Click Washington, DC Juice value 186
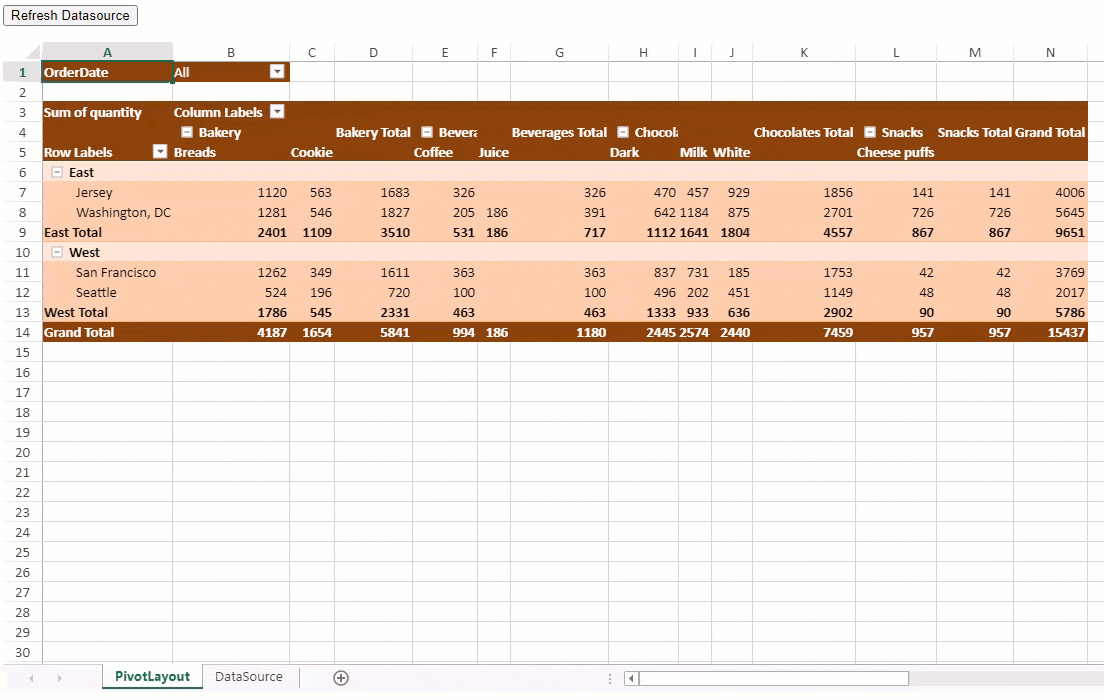 [496, 212]
